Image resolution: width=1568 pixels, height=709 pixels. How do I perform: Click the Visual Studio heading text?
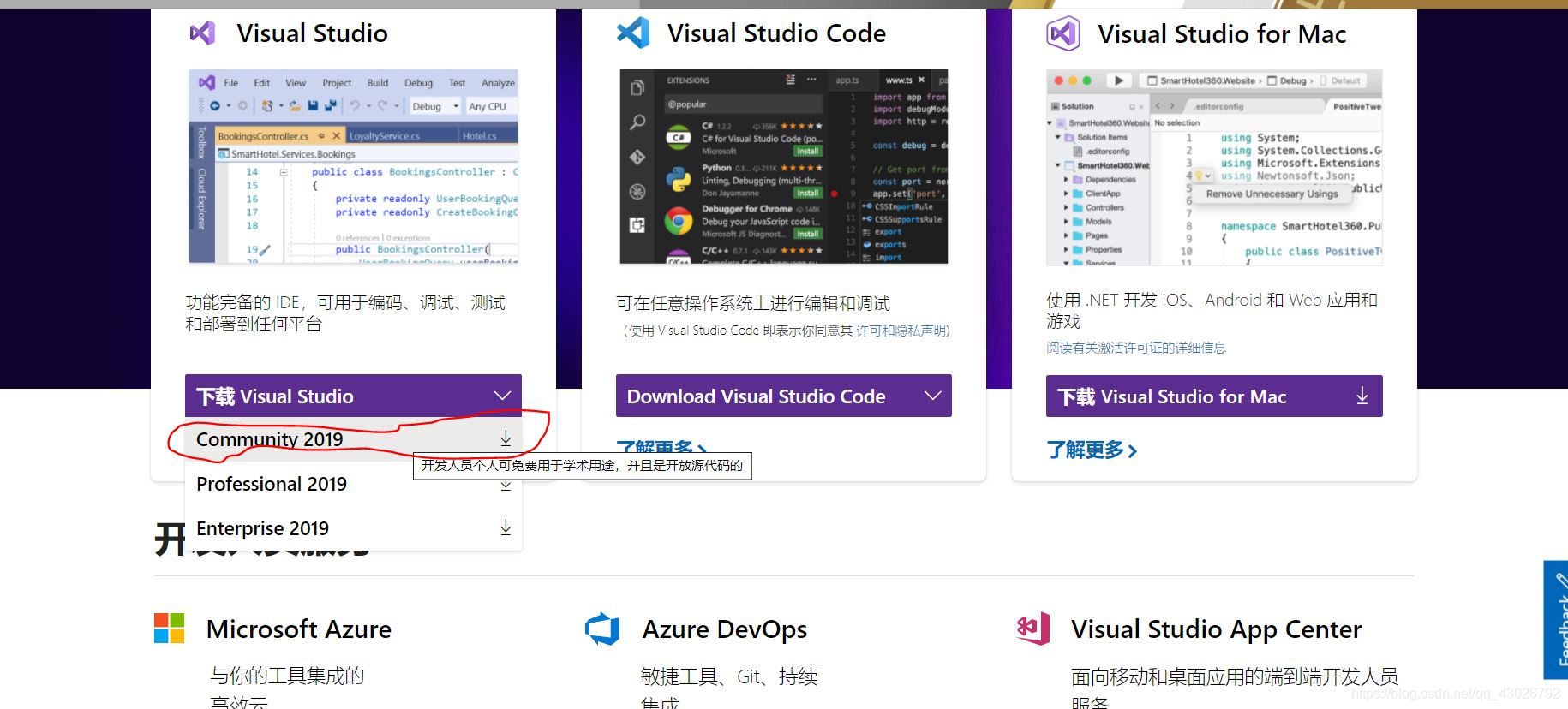coord(312,33)
